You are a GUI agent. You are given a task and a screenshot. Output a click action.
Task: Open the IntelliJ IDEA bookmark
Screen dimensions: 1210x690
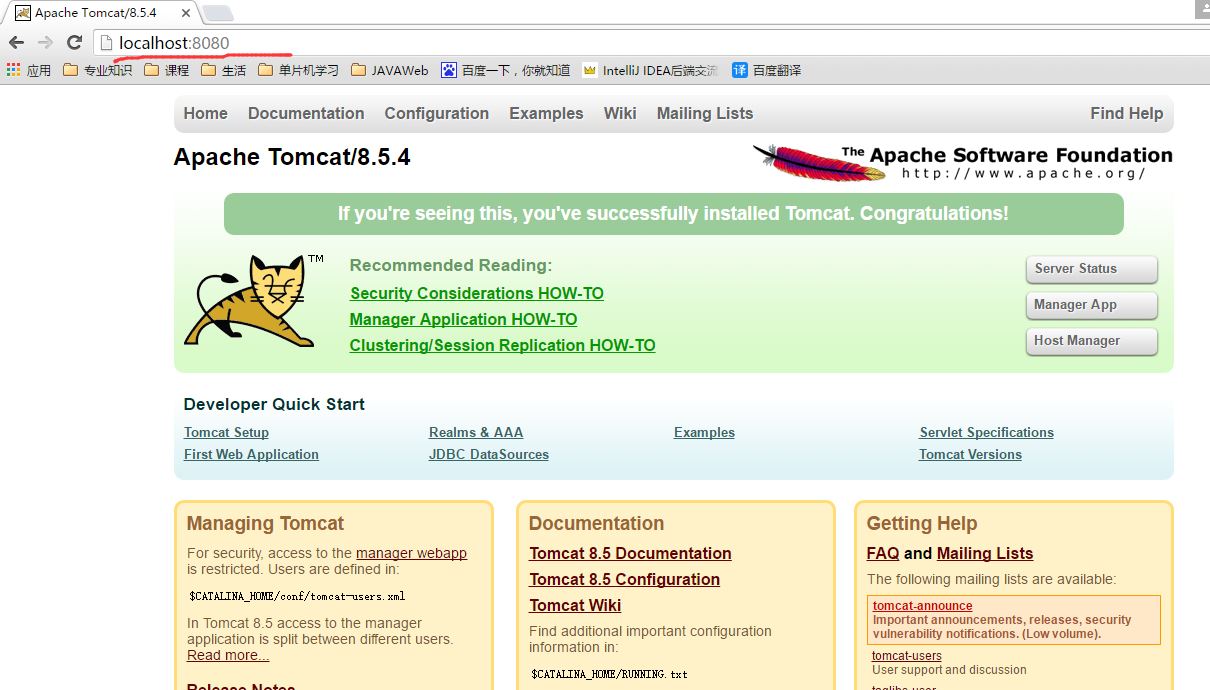click(650, 70)
